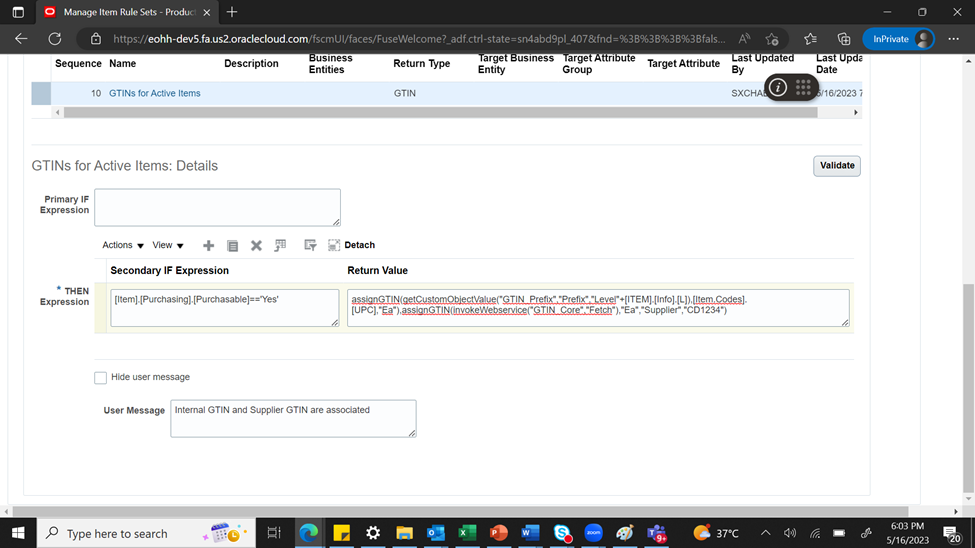This screenshot has height=548, width=975.
Task: Open the volume control in system tray
Action: pos(790,533)
